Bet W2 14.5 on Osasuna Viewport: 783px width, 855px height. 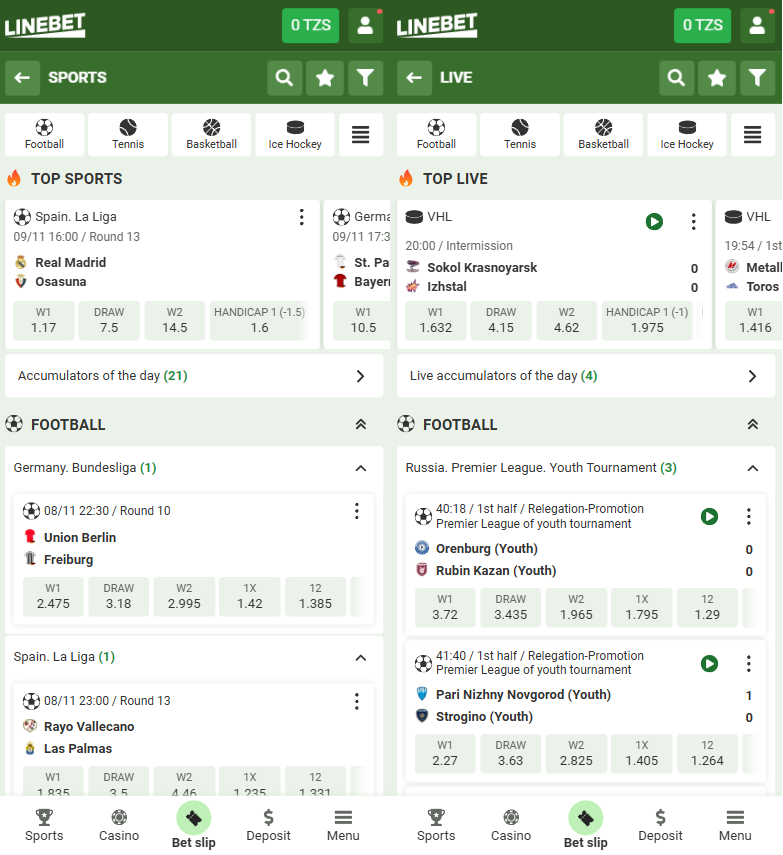coord(174,321)
